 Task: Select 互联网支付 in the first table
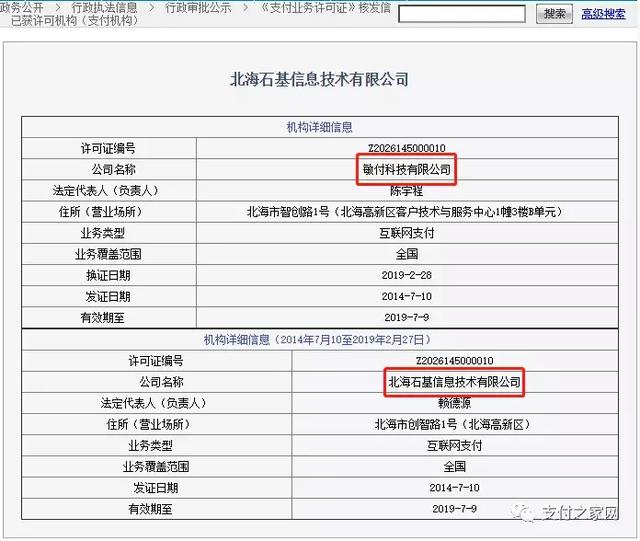(x=407, y=233)
